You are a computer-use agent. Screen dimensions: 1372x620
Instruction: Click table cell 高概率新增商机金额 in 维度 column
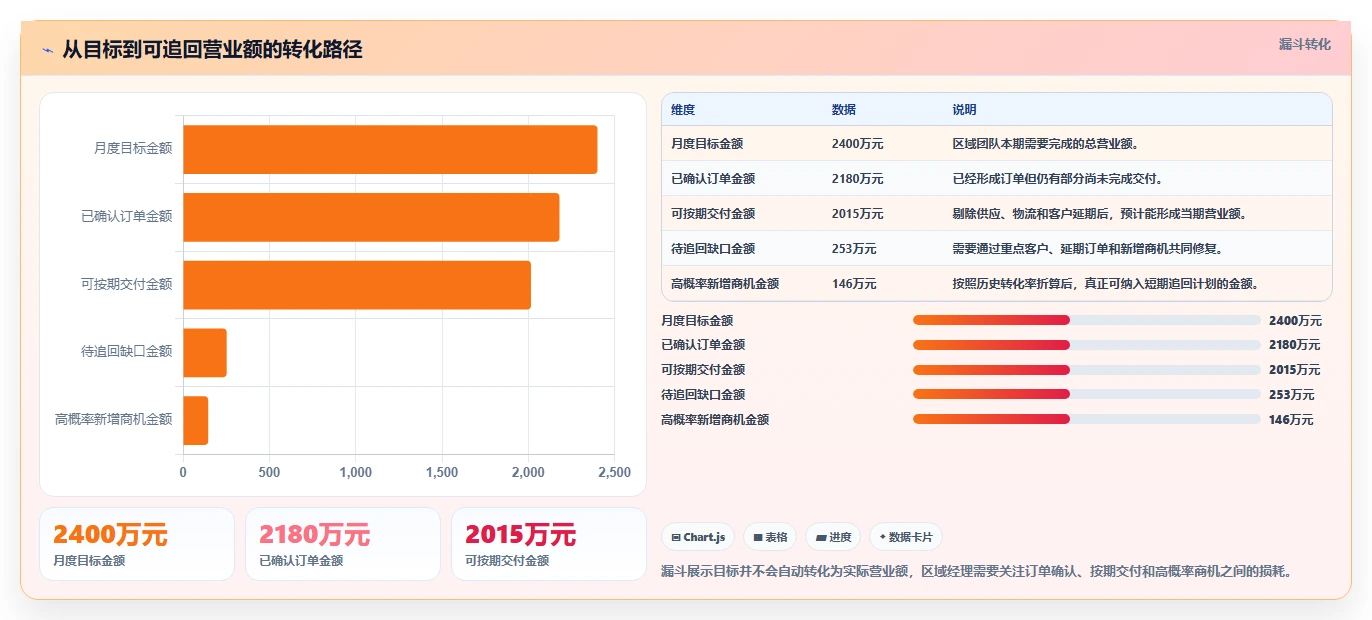pyautogui.click(x=725, y=284)
